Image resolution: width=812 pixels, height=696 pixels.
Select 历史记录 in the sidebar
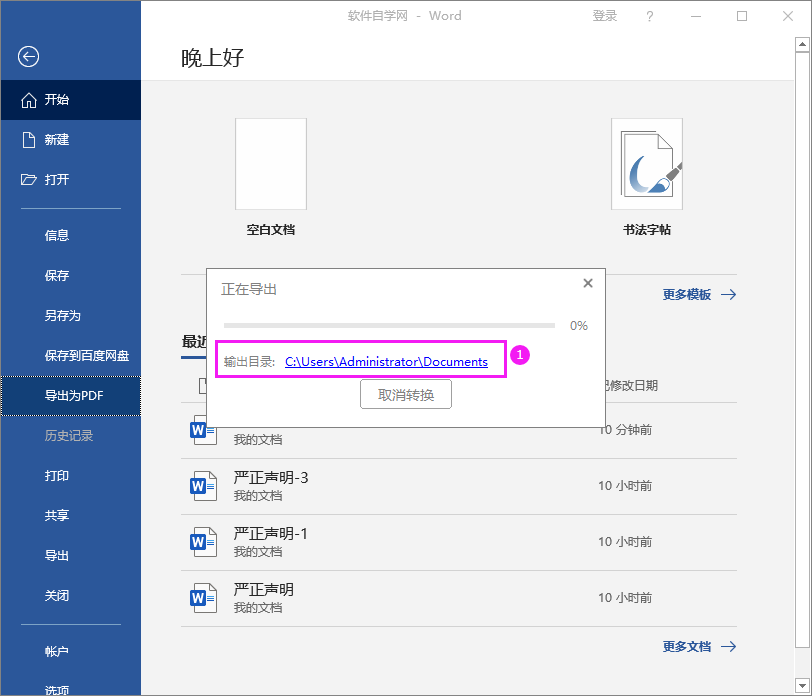pyautogui.click(x=65, y=436)
